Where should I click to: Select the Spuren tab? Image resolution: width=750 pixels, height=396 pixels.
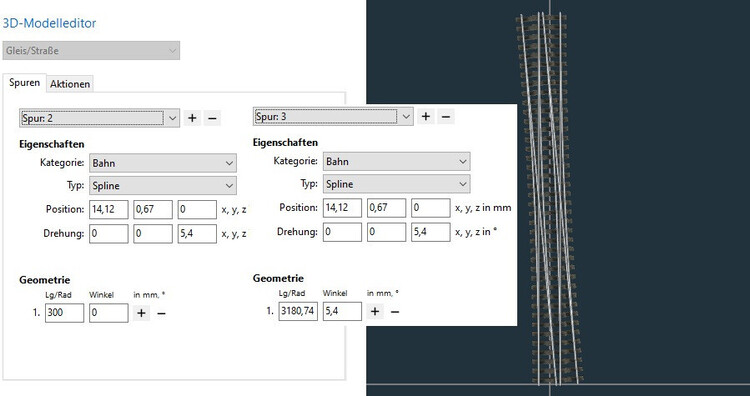[x=24, y=82]
